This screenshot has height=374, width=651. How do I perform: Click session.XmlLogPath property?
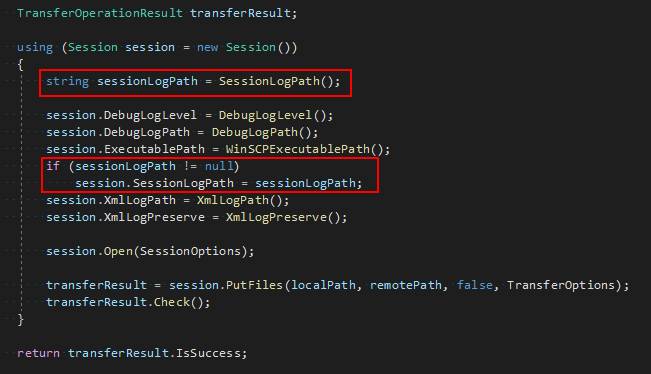(x=111, y=200)
